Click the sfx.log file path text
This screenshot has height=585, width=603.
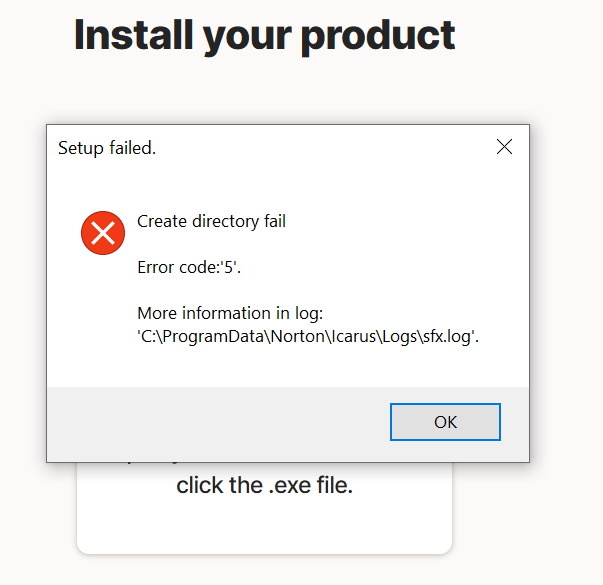(308, 337)
